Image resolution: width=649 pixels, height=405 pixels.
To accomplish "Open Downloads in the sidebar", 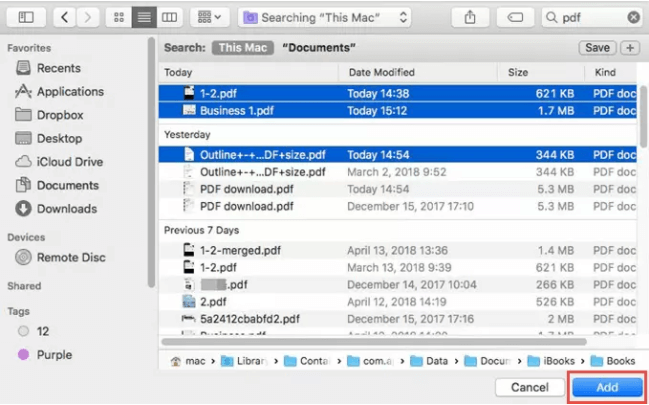I will pyautogui.click(x=67, y=208).
